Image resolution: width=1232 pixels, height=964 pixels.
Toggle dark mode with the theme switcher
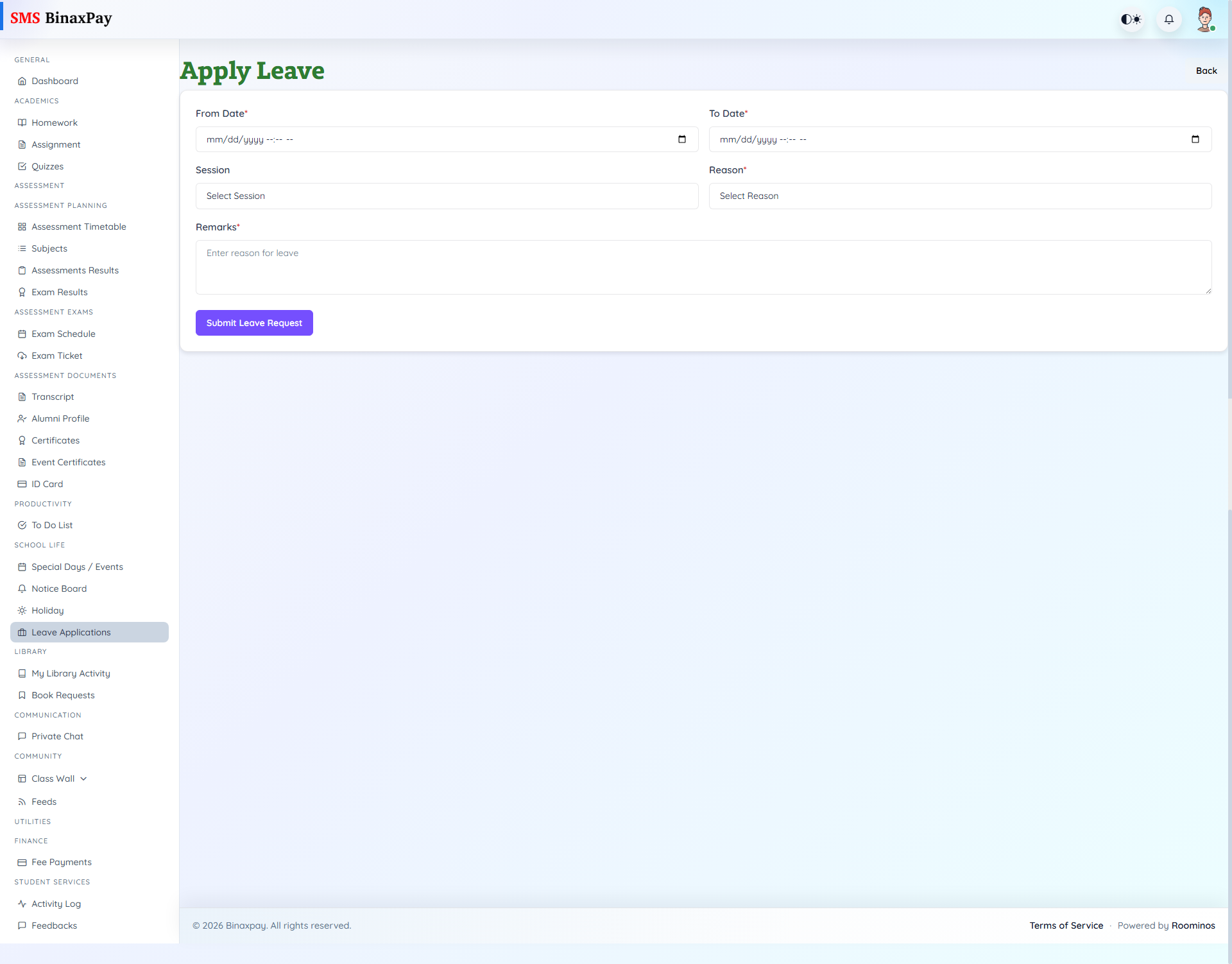(x=1131, y=19)
